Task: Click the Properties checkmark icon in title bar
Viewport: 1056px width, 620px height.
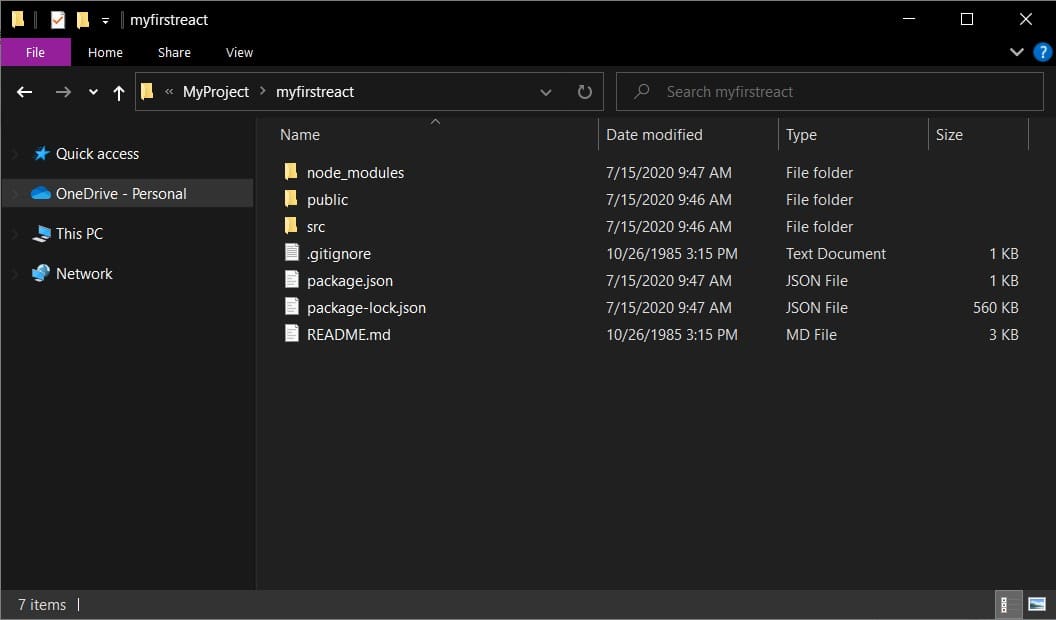Action: (58, 20)
